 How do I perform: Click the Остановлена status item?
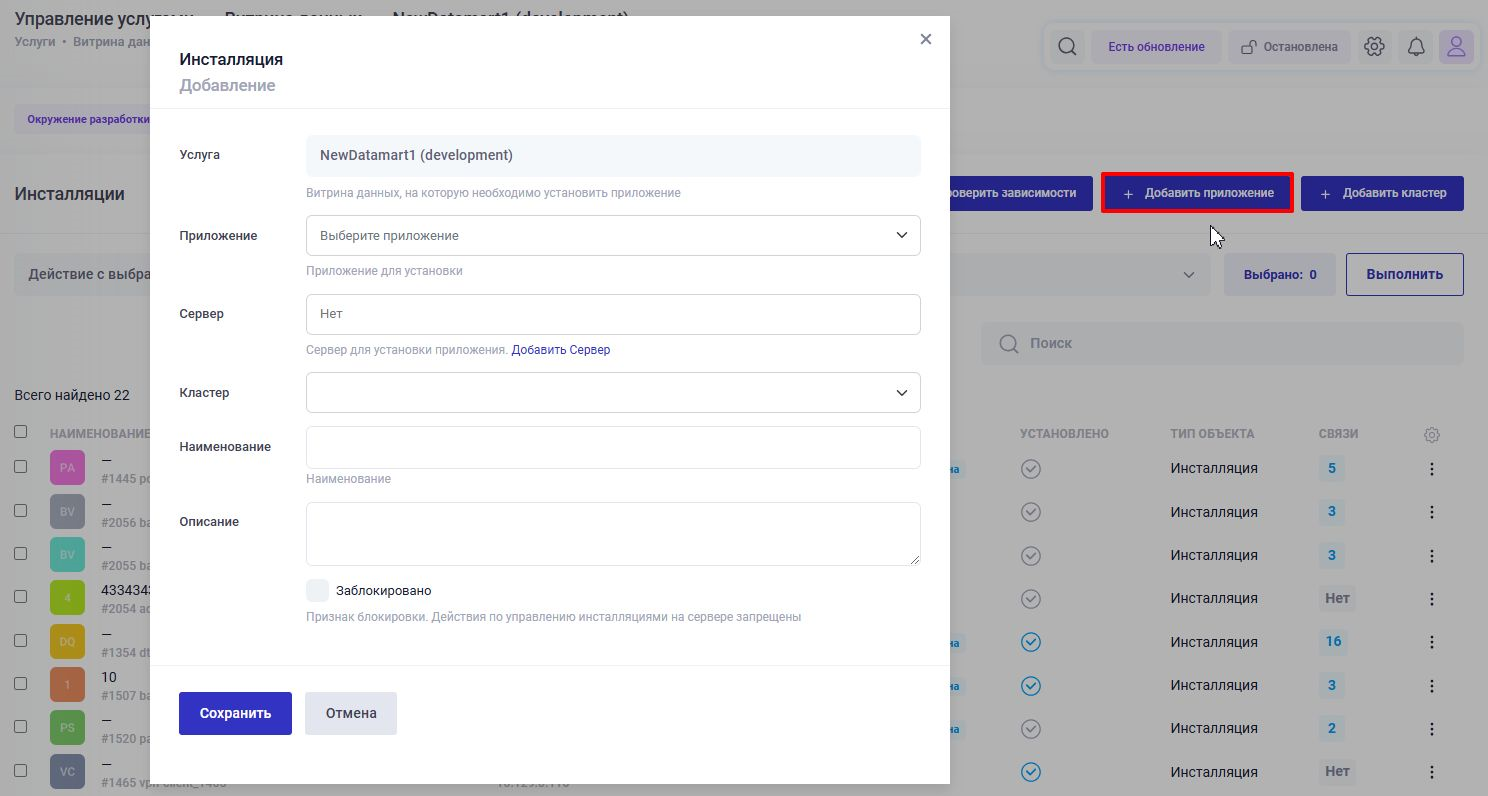[x=1289, y=47]
